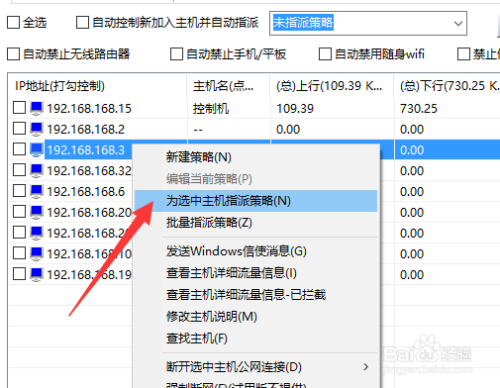
Task: Click the 主机名 column header
Action: (x=228, y=86)
